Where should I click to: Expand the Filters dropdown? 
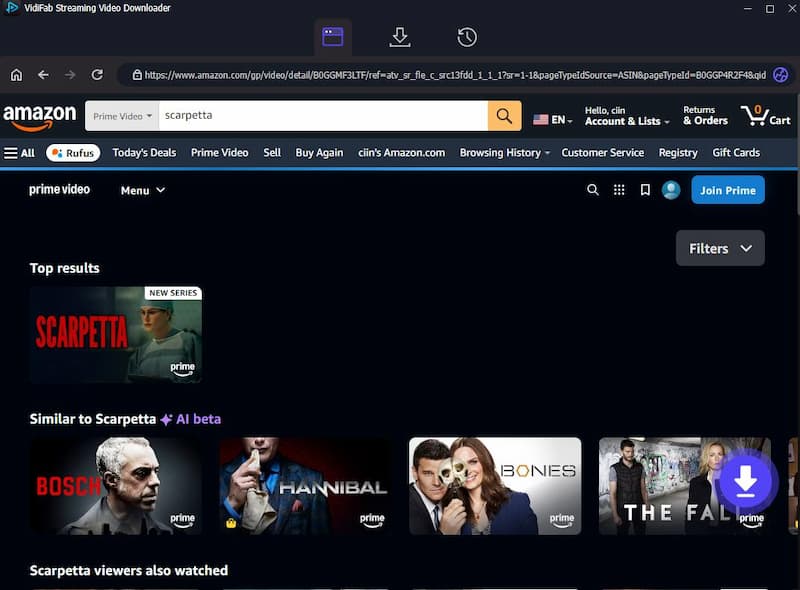tap(720, 248)
